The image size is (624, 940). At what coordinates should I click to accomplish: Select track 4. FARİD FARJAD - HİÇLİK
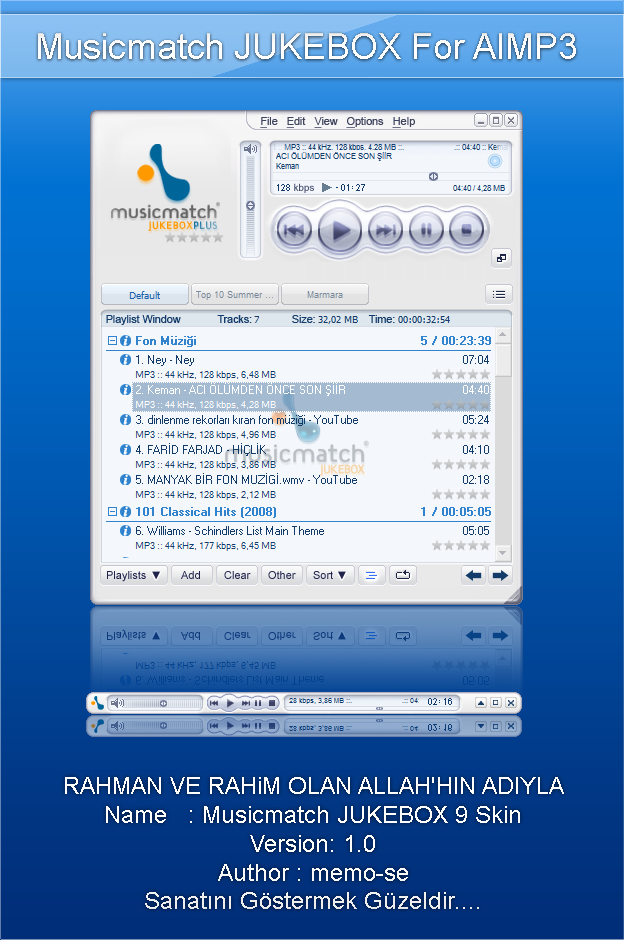pos(311,457)
